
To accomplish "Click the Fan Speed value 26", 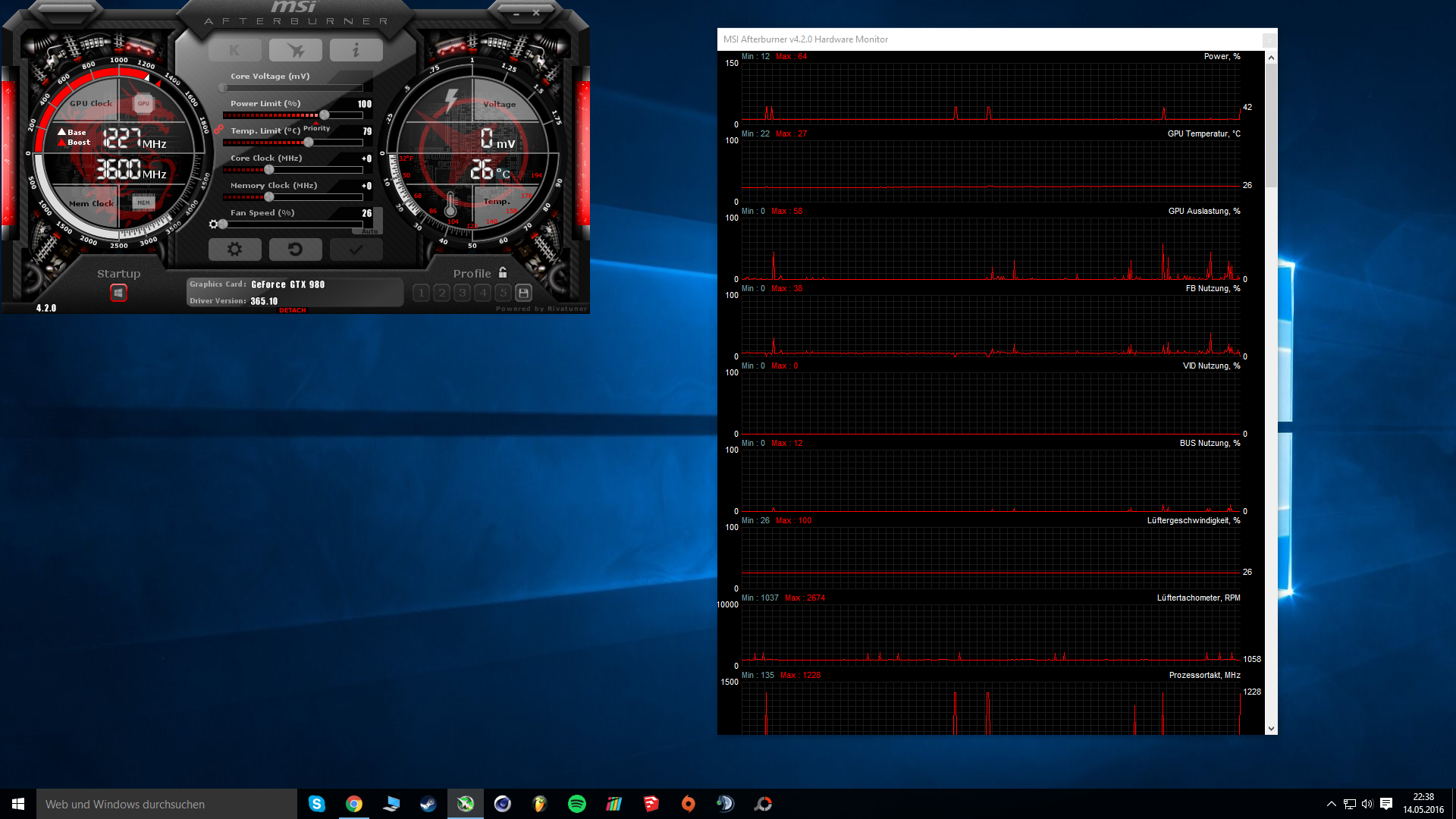I will click(x=367, y=213).
